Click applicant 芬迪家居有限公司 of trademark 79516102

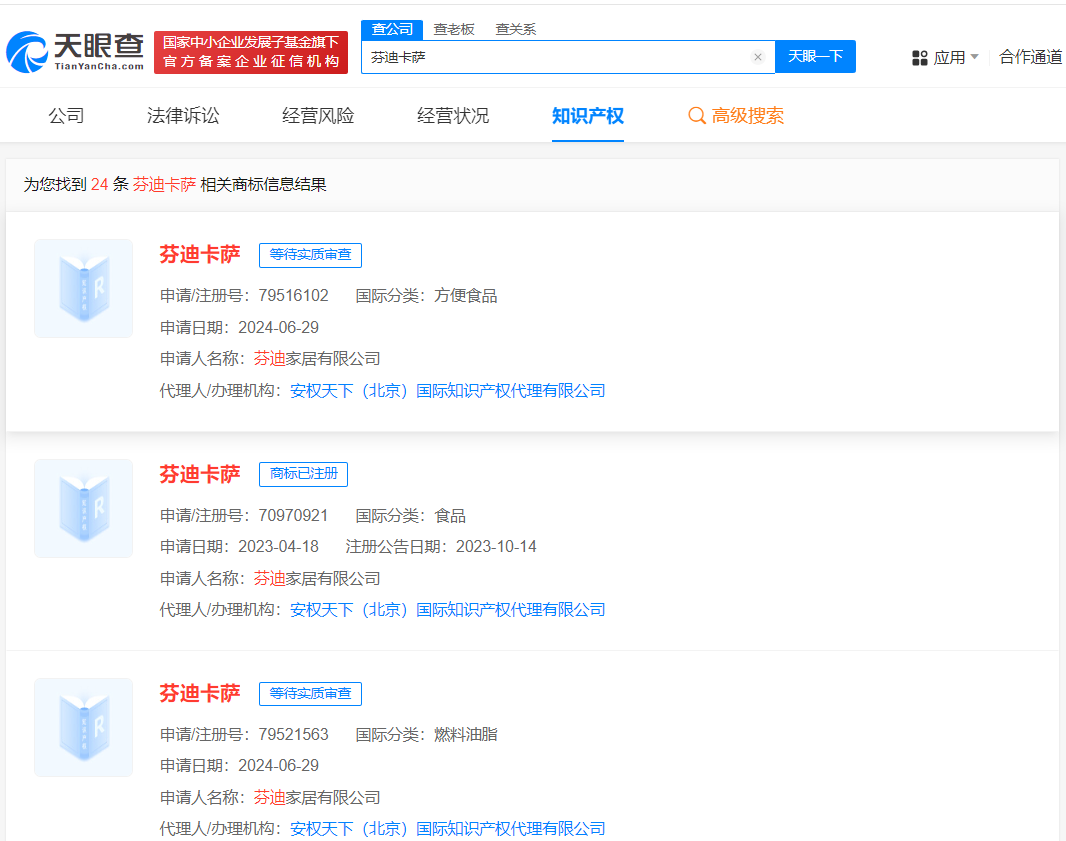[317, 359]
